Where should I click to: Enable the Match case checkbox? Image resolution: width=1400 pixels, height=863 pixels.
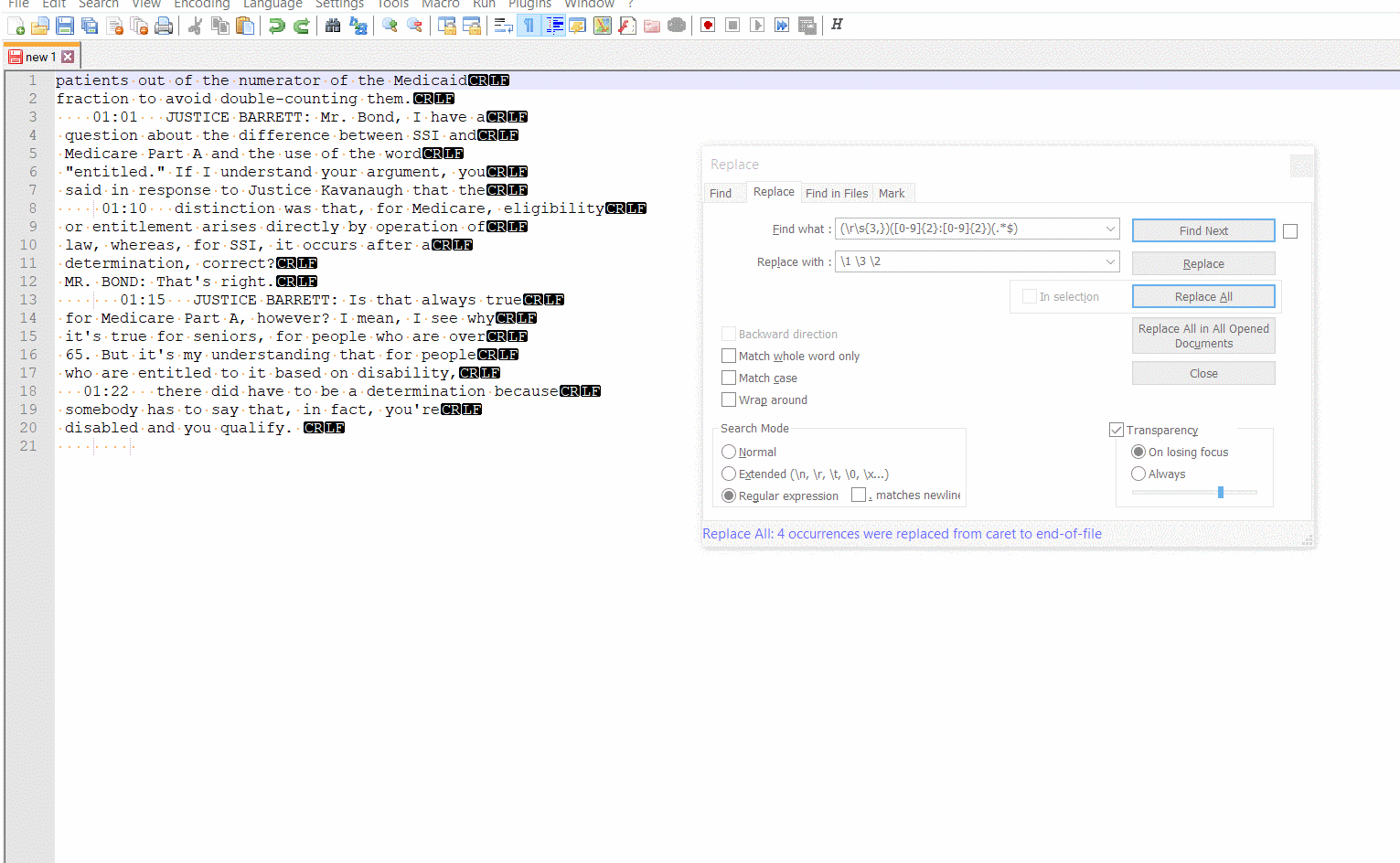729,378
